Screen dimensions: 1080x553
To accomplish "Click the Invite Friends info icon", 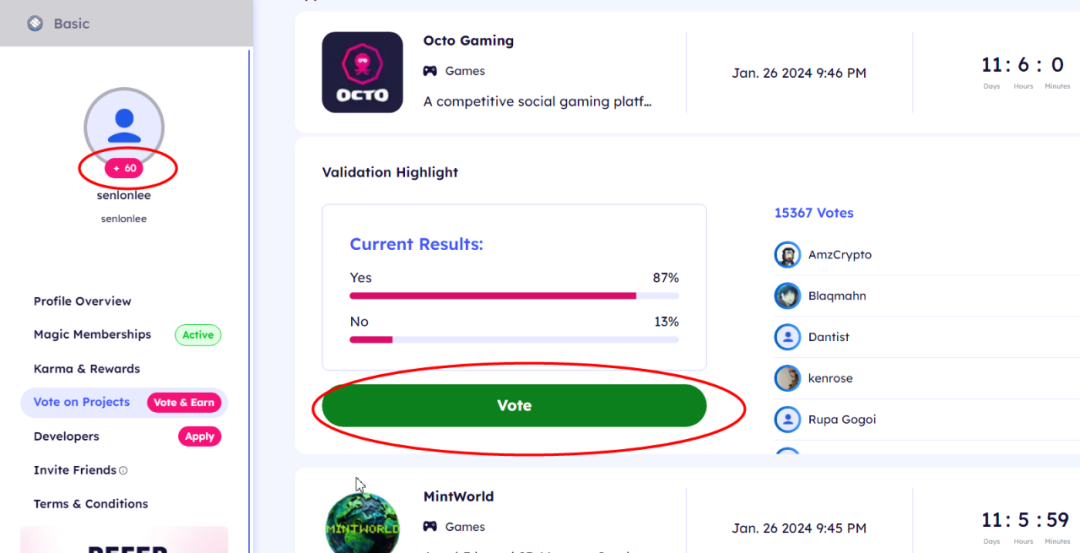I will (x=123, y=471).
